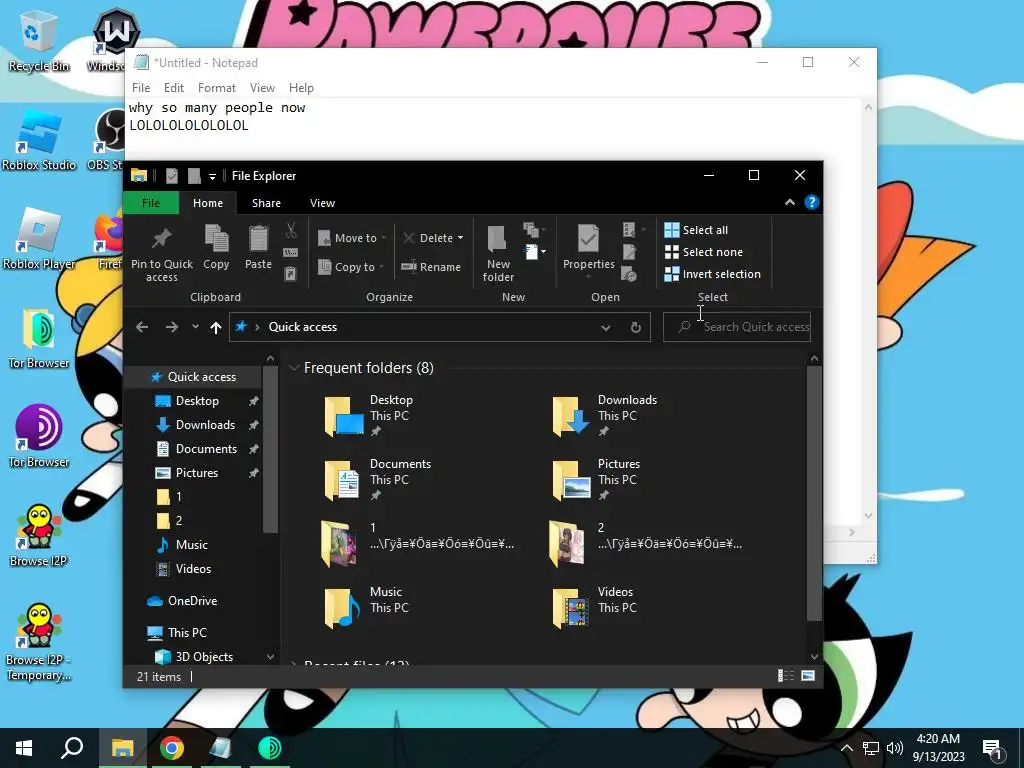
Task: Switch to large icons view in status bar
Action: pos(808,676)
